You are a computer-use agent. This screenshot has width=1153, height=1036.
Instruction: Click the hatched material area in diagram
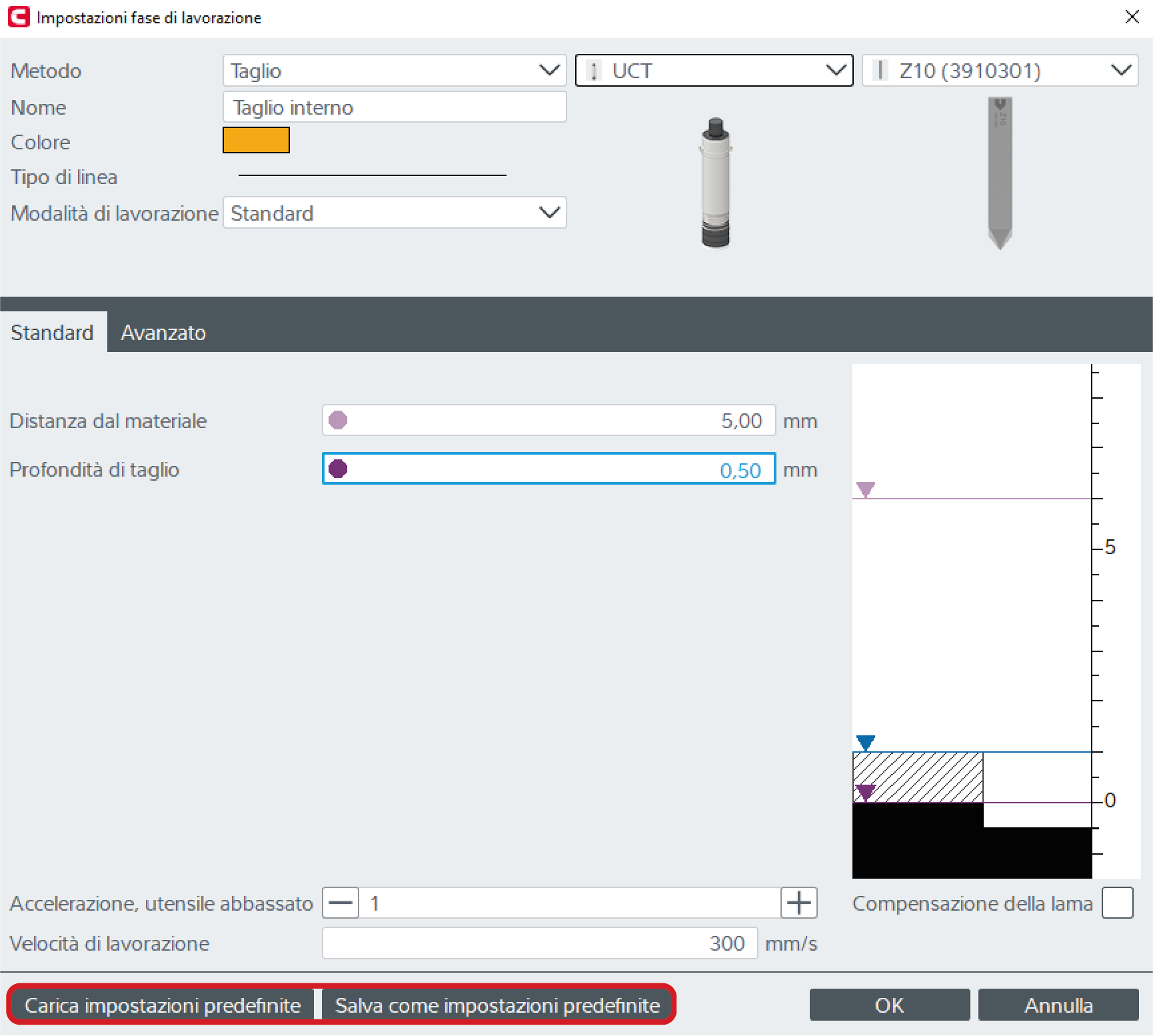[x=918, y=777]
